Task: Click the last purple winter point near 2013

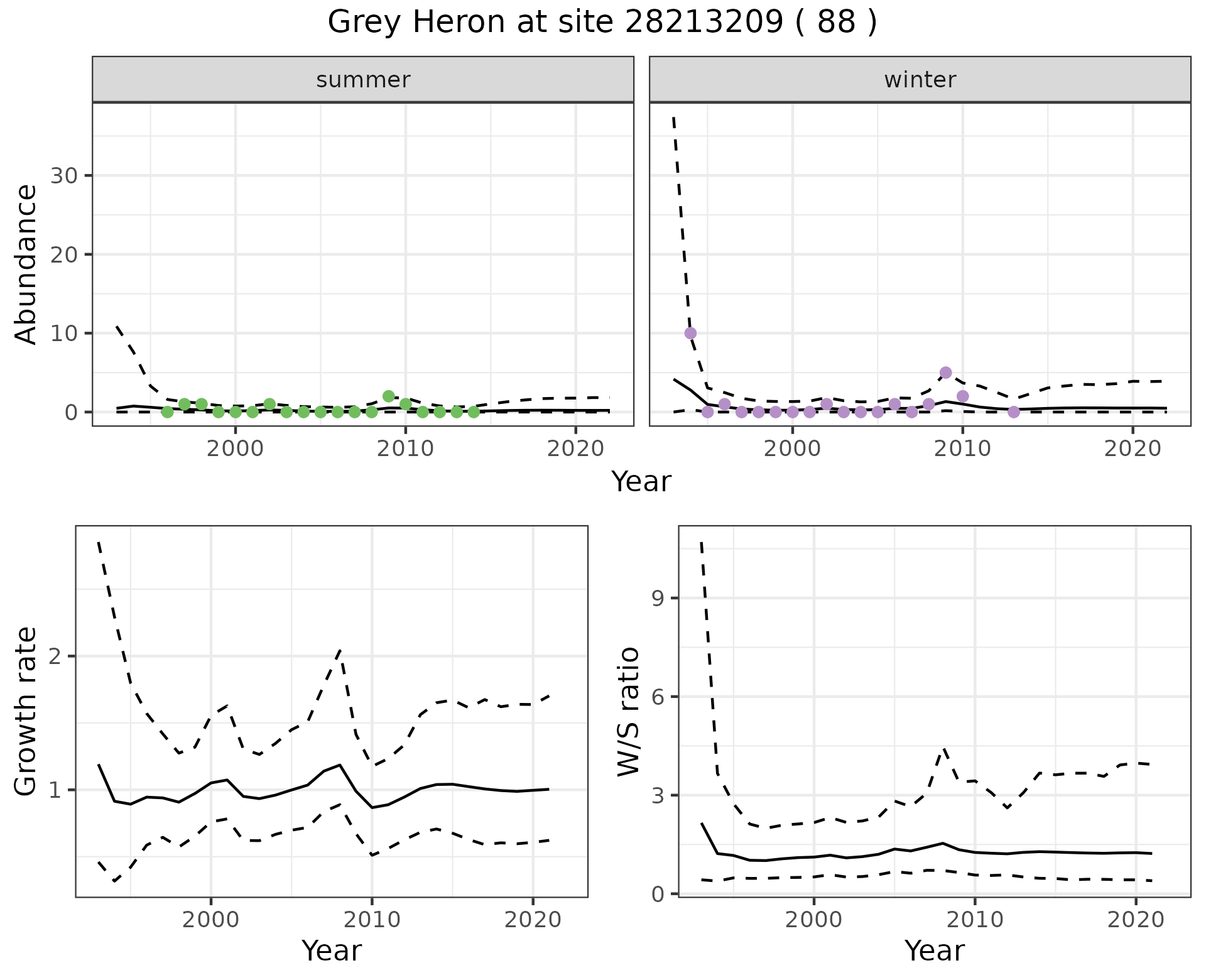Action: coord(1013,412)
